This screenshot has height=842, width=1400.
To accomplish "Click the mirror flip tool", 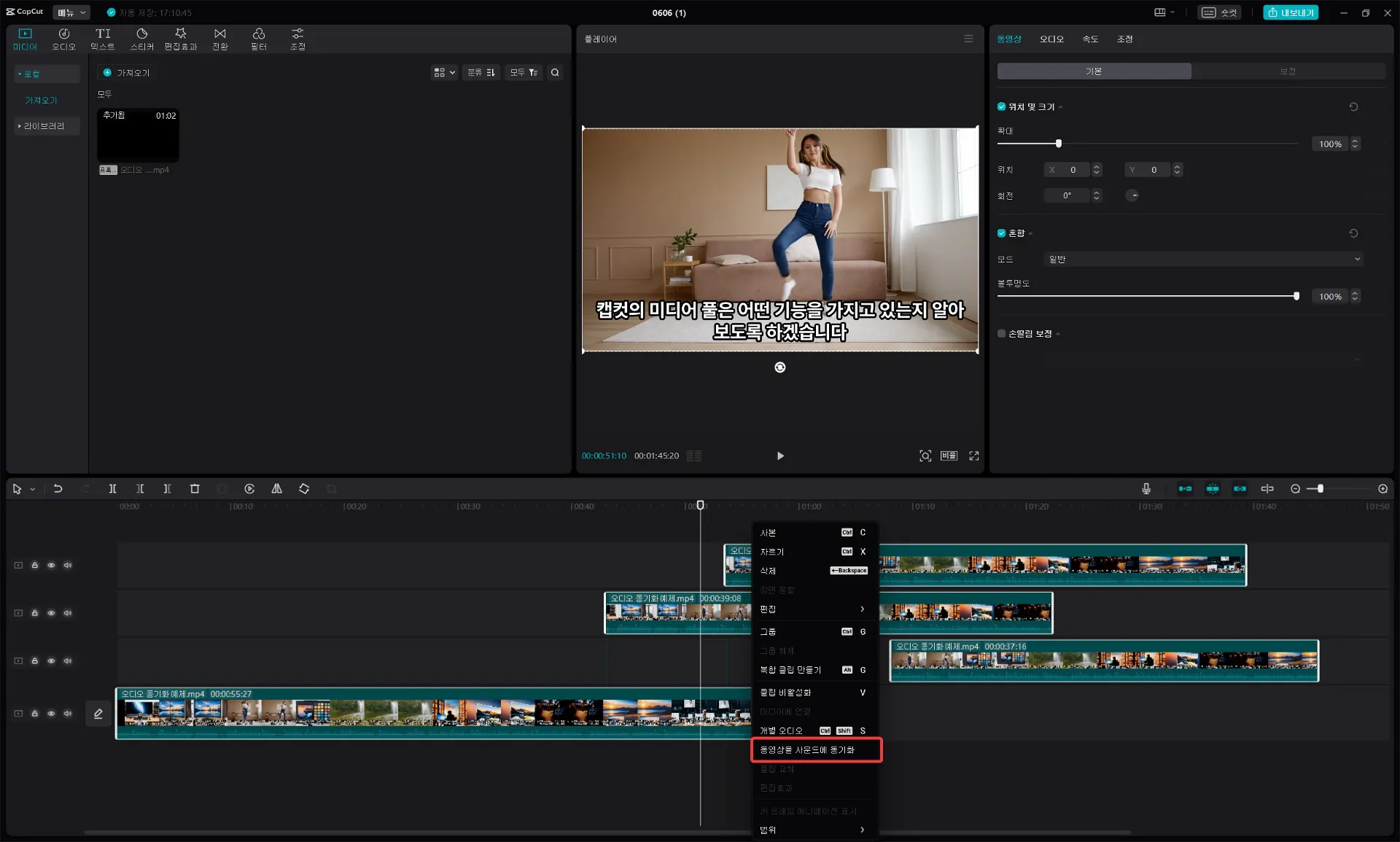I will point(276,488).
